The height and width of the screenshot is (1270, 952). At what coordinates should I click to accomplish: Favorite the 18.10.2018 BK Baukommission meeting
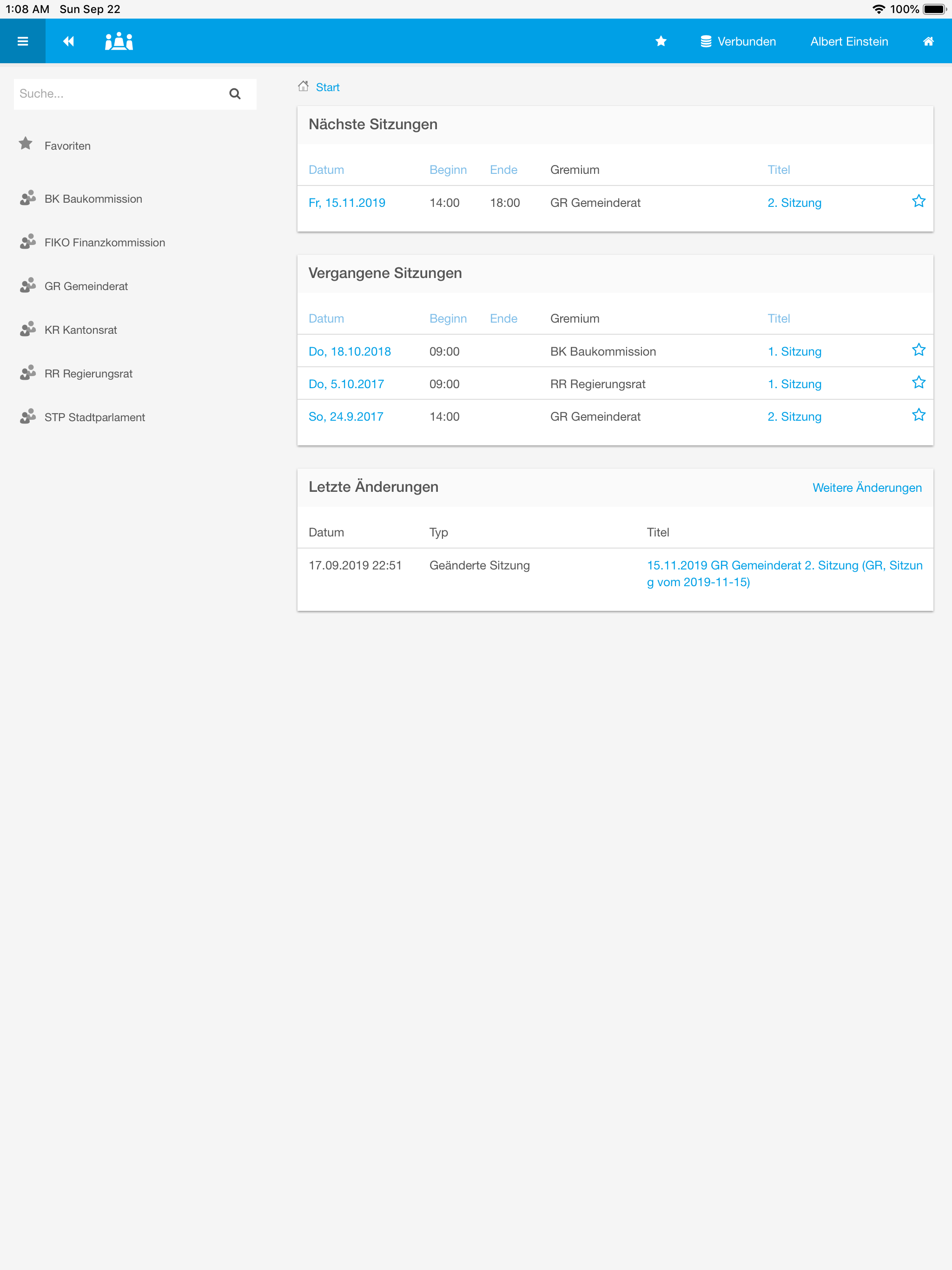point(918,350)
